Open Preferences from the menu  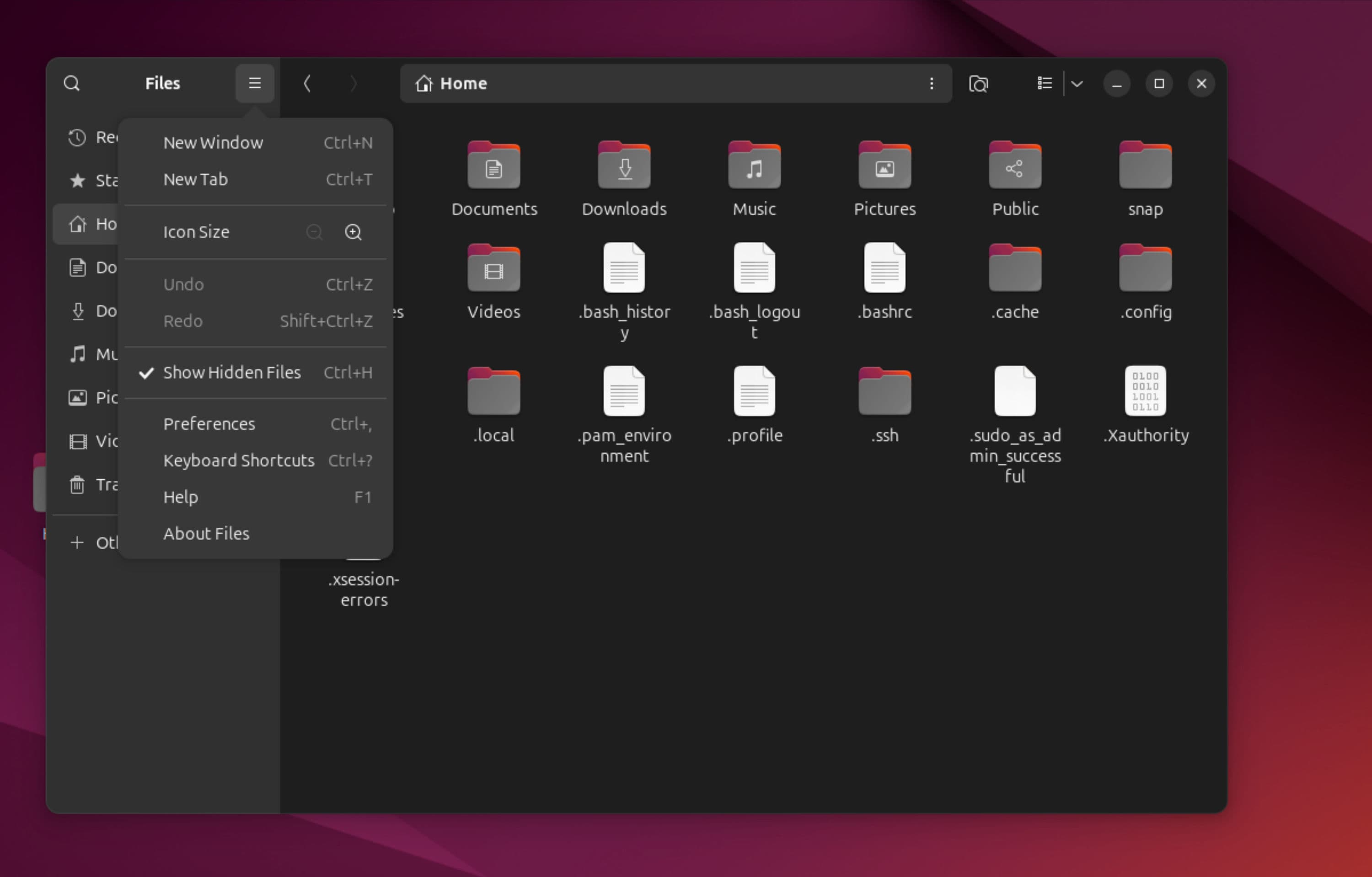(209, 424)
